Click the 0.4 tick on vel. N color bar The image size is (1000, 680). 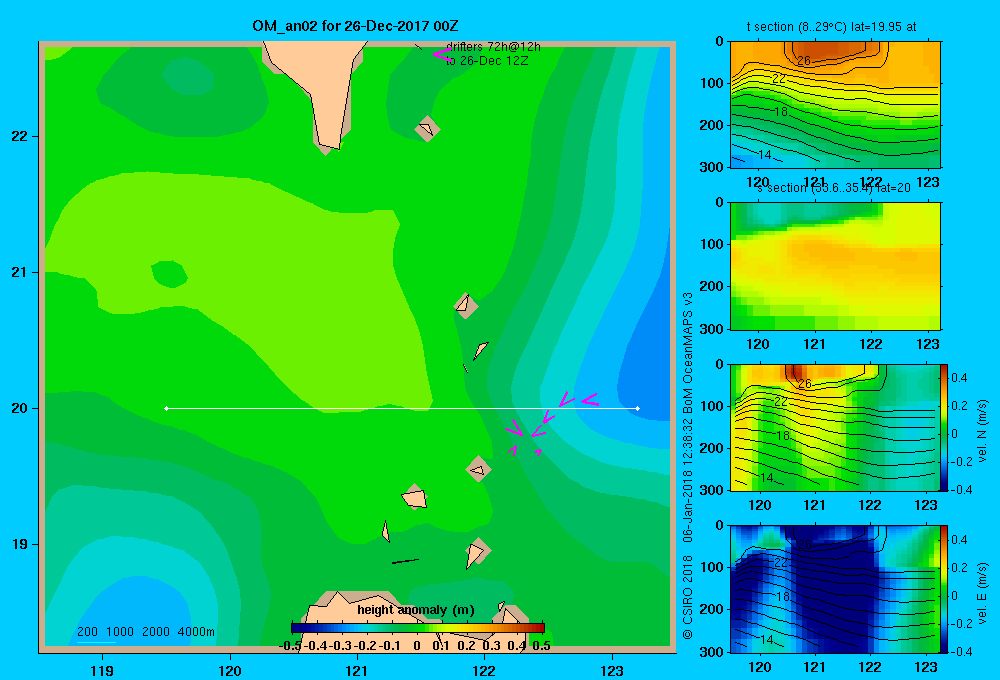pyautogui.click(x=959, y=378)
